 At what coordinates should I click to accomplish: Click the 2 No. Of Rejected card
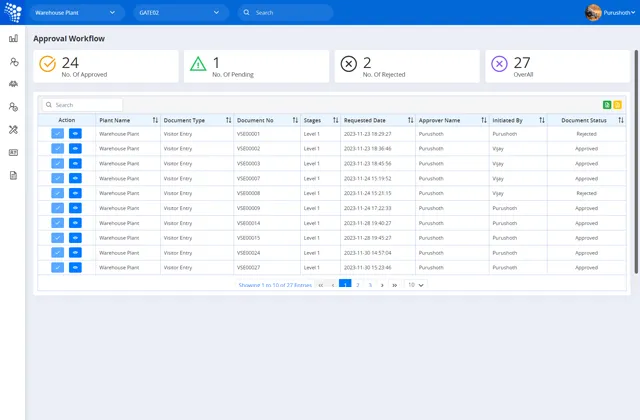coord(407,66)
